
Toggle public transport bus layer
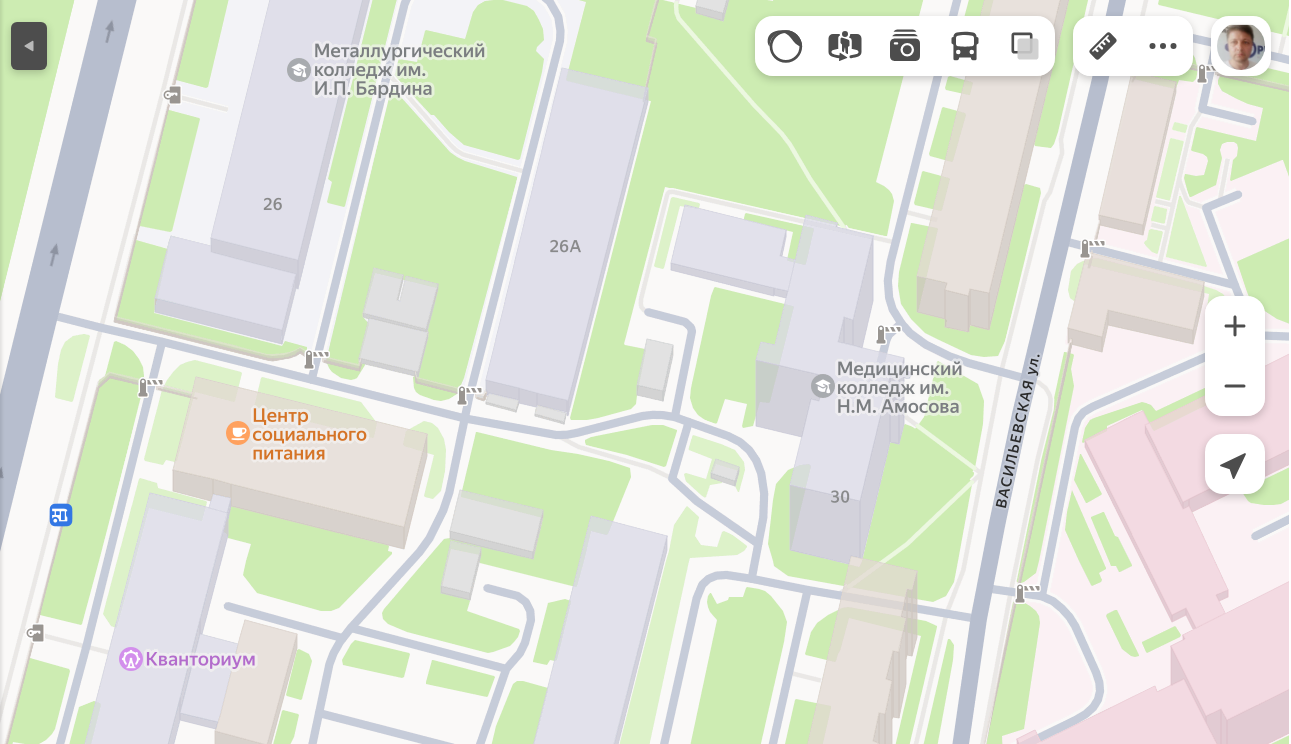(x=965, y=46)
